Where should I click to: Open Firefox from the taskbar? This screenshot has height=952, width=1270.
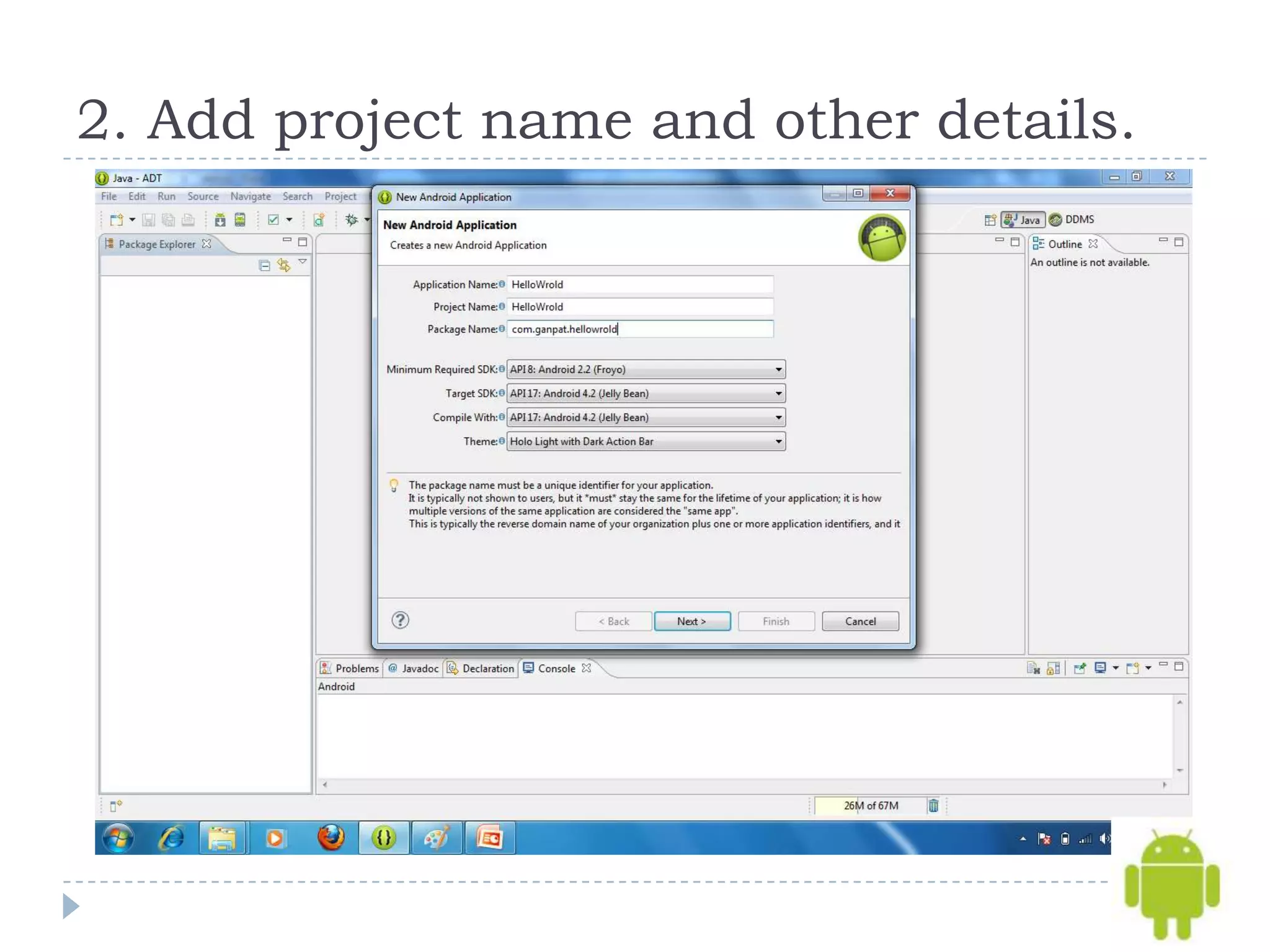point(331,839)
